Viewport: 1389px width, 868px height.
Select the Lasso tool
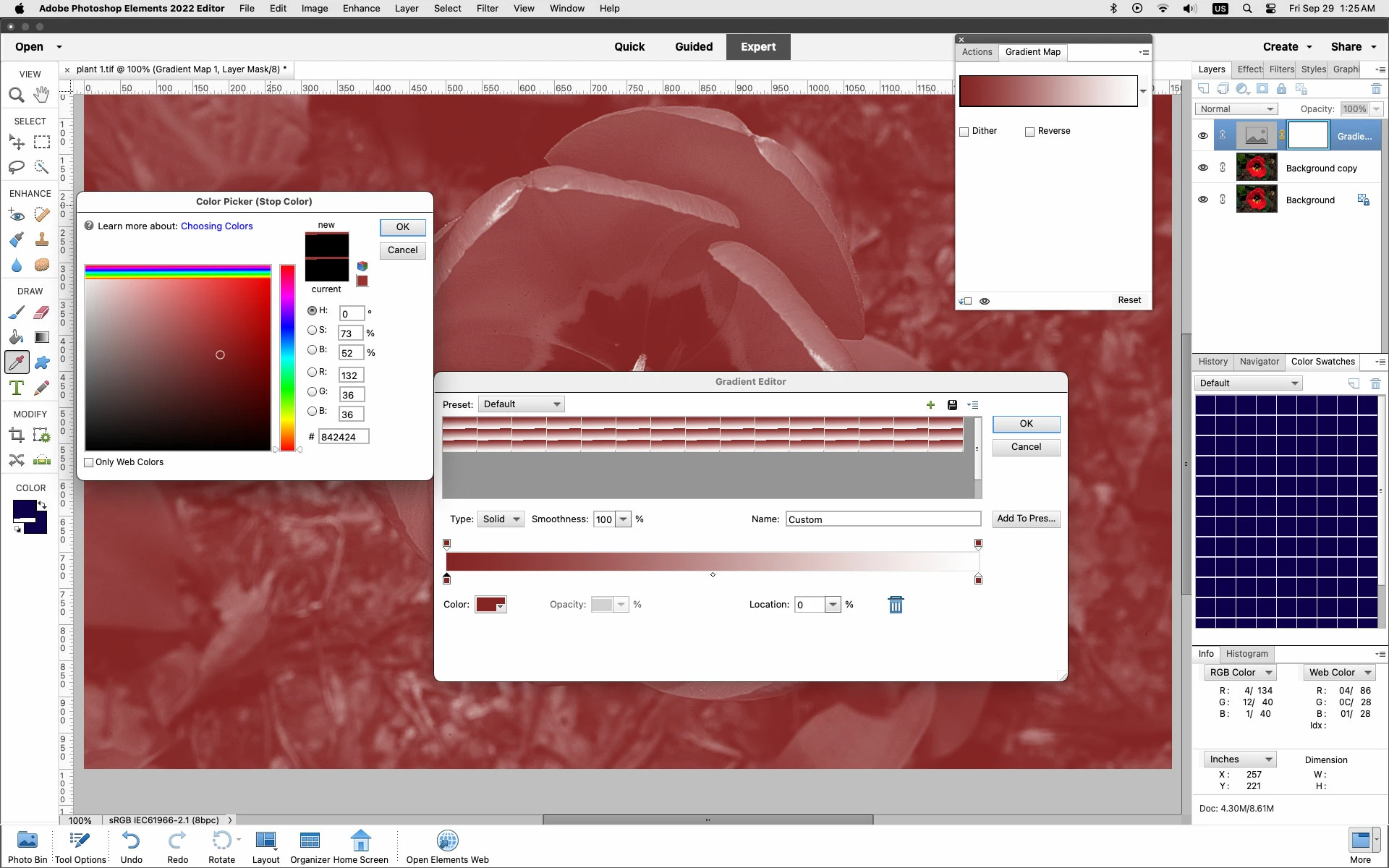pos(17,167)
